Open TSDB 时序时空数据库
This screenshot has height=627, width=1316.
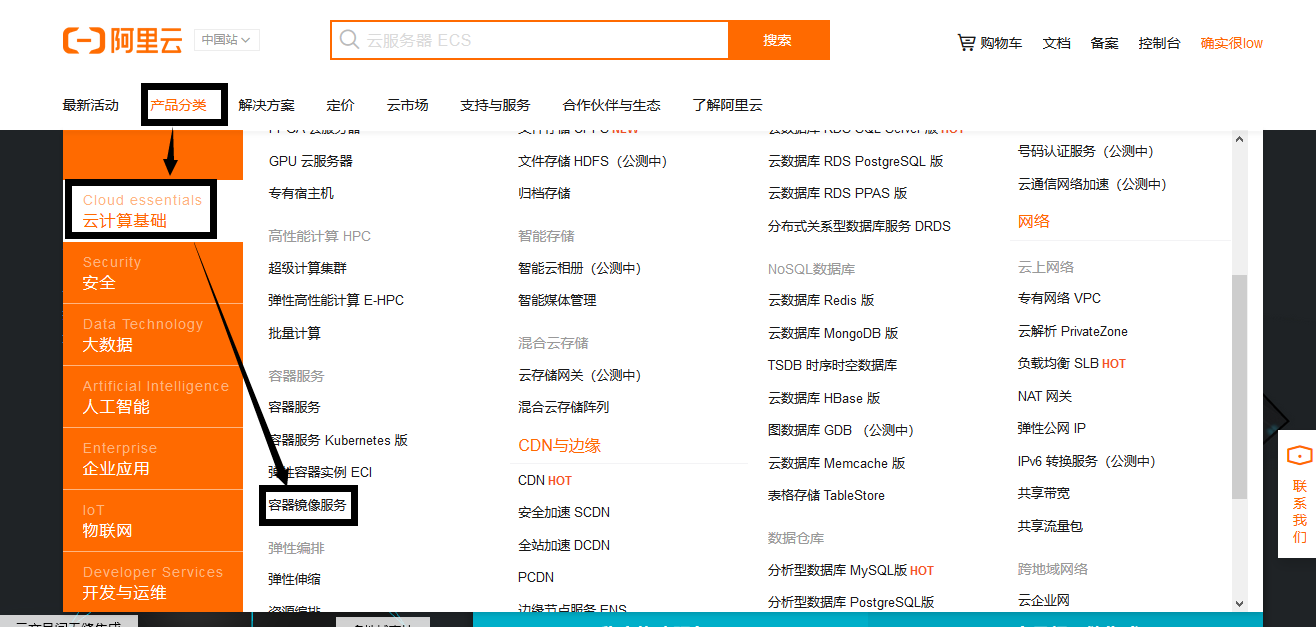[832, 365]
